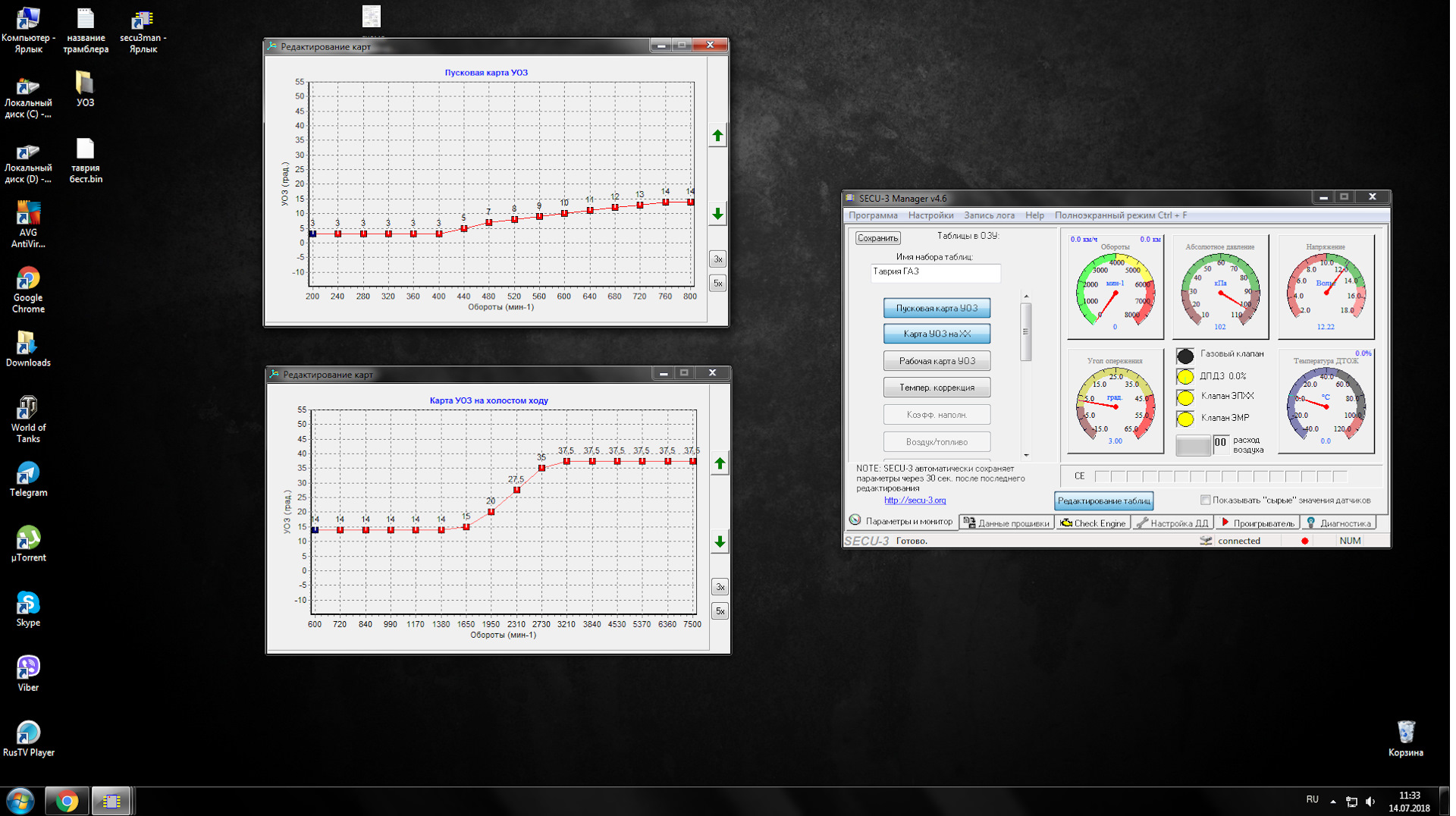1456x816 pixels.
Task: Click the RU language indicator in the tray
Action: click(1312, 799)
